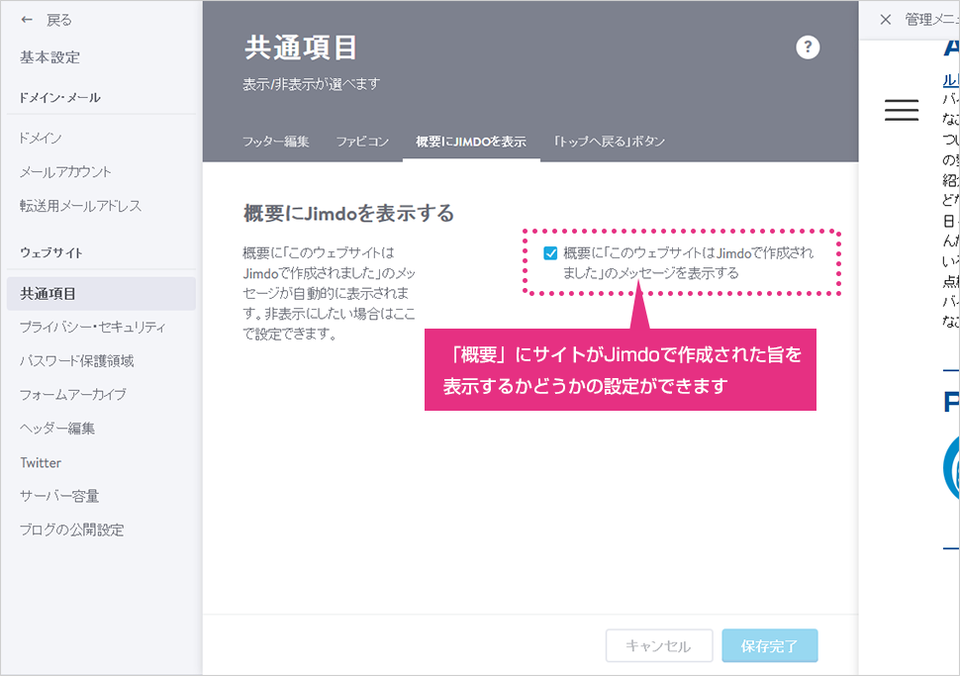
Task: Click the 保存完了 button
Action: (770, 645)
